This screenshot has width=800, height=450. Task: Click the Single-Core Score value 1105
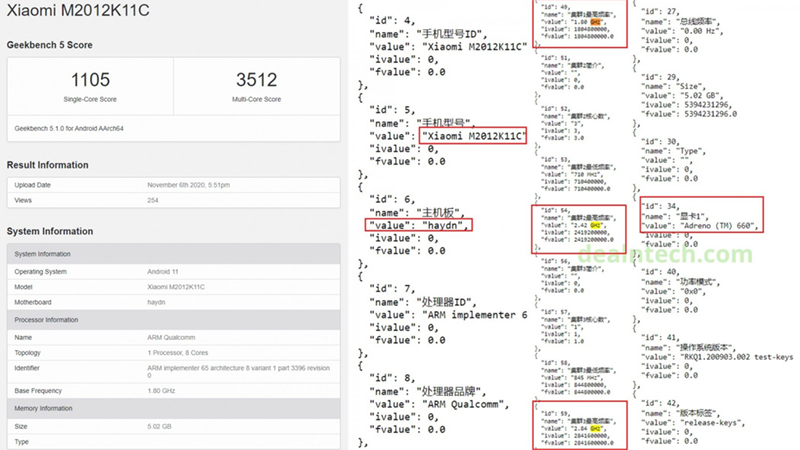pyautogui.click(x=91, y=80)
